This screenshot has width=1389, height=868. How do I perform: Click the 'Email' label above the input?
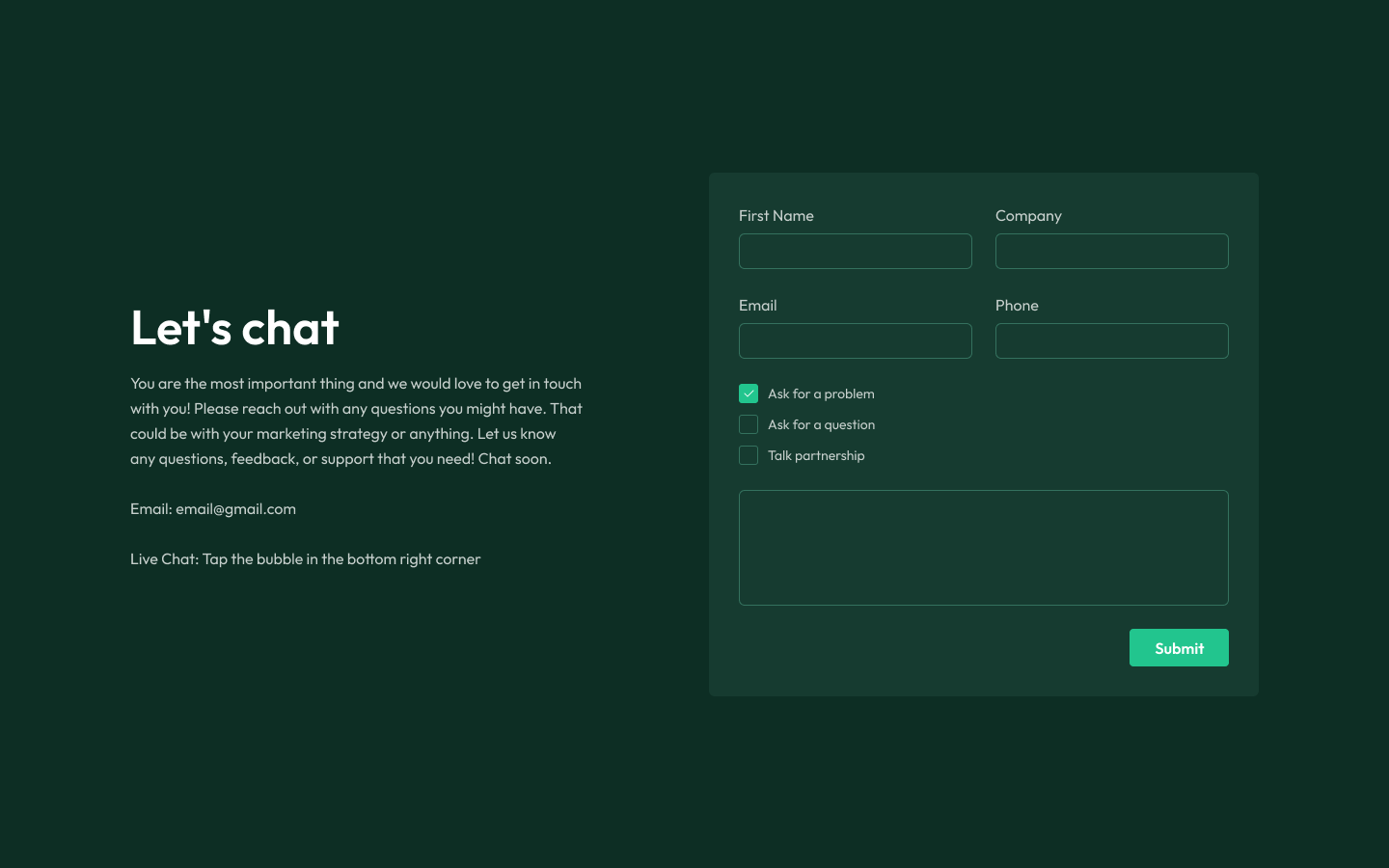(757, 306)
